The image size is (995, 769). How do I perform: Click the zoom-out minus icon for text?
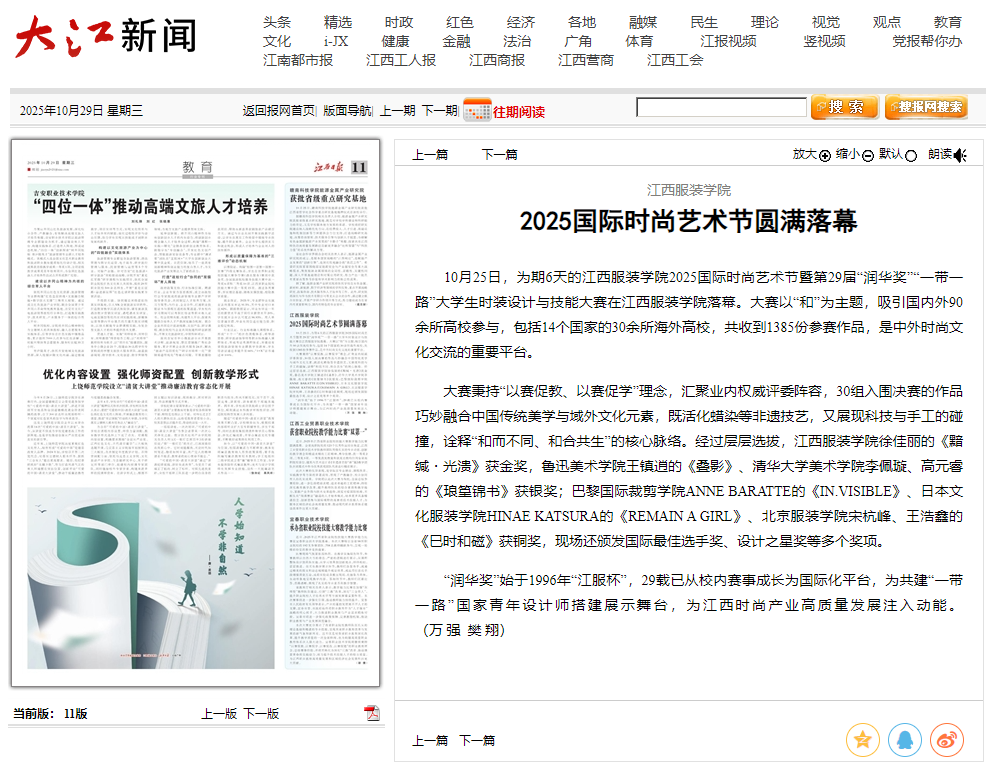pos(867,155)
